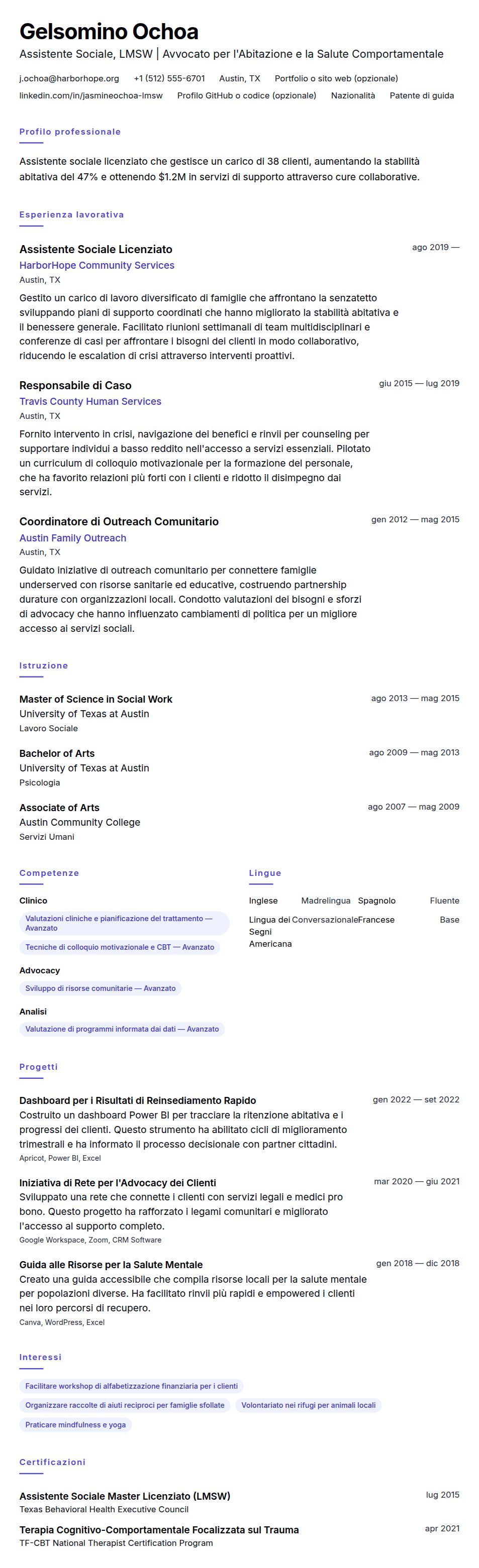Click Master of Science in Social Work

pyautogui.click(x=95, y=700)
